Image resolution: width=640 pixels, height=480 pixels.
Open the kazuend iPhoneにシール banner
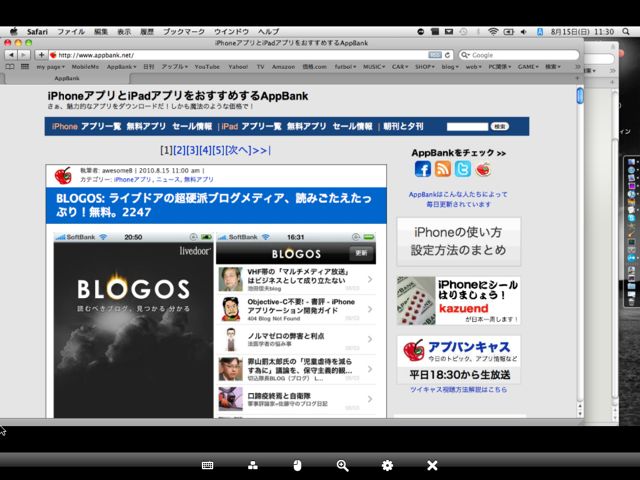(459, 300)
